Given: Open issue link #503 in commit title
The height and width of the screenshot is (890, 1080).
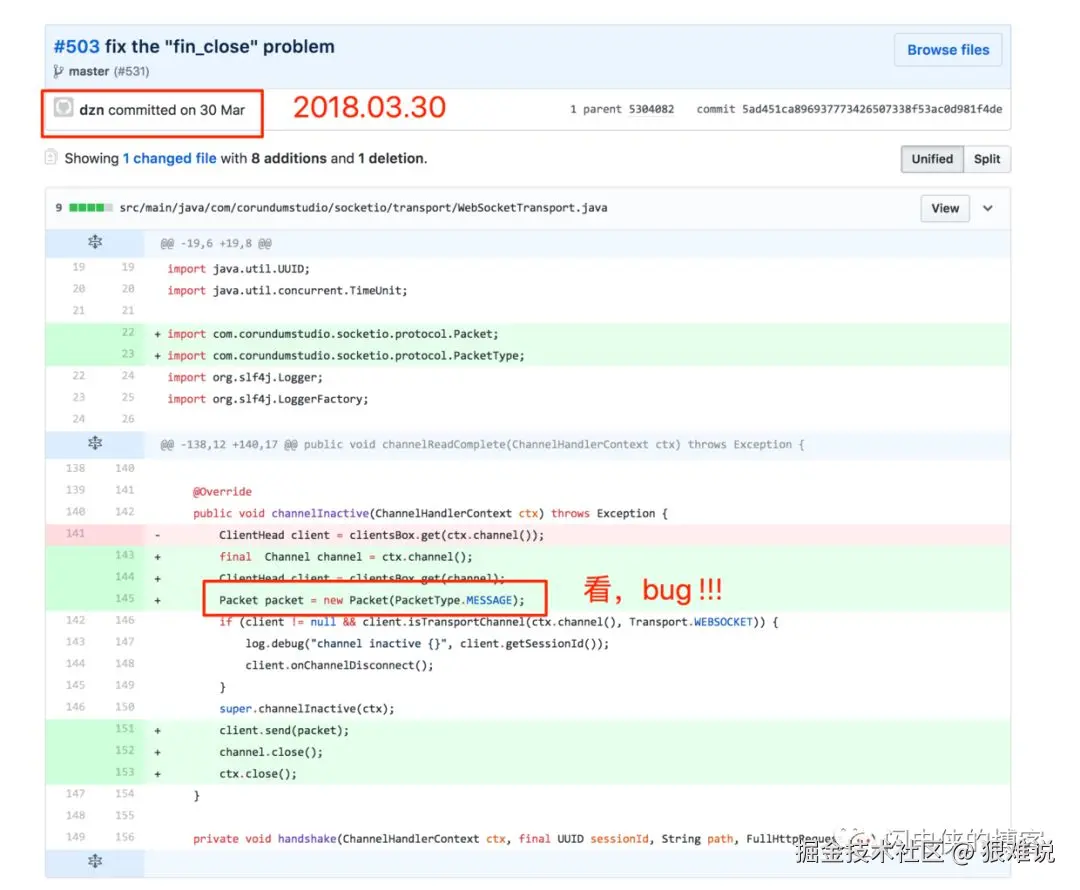Looking at the screenshot, I should (x=76, y=46).
